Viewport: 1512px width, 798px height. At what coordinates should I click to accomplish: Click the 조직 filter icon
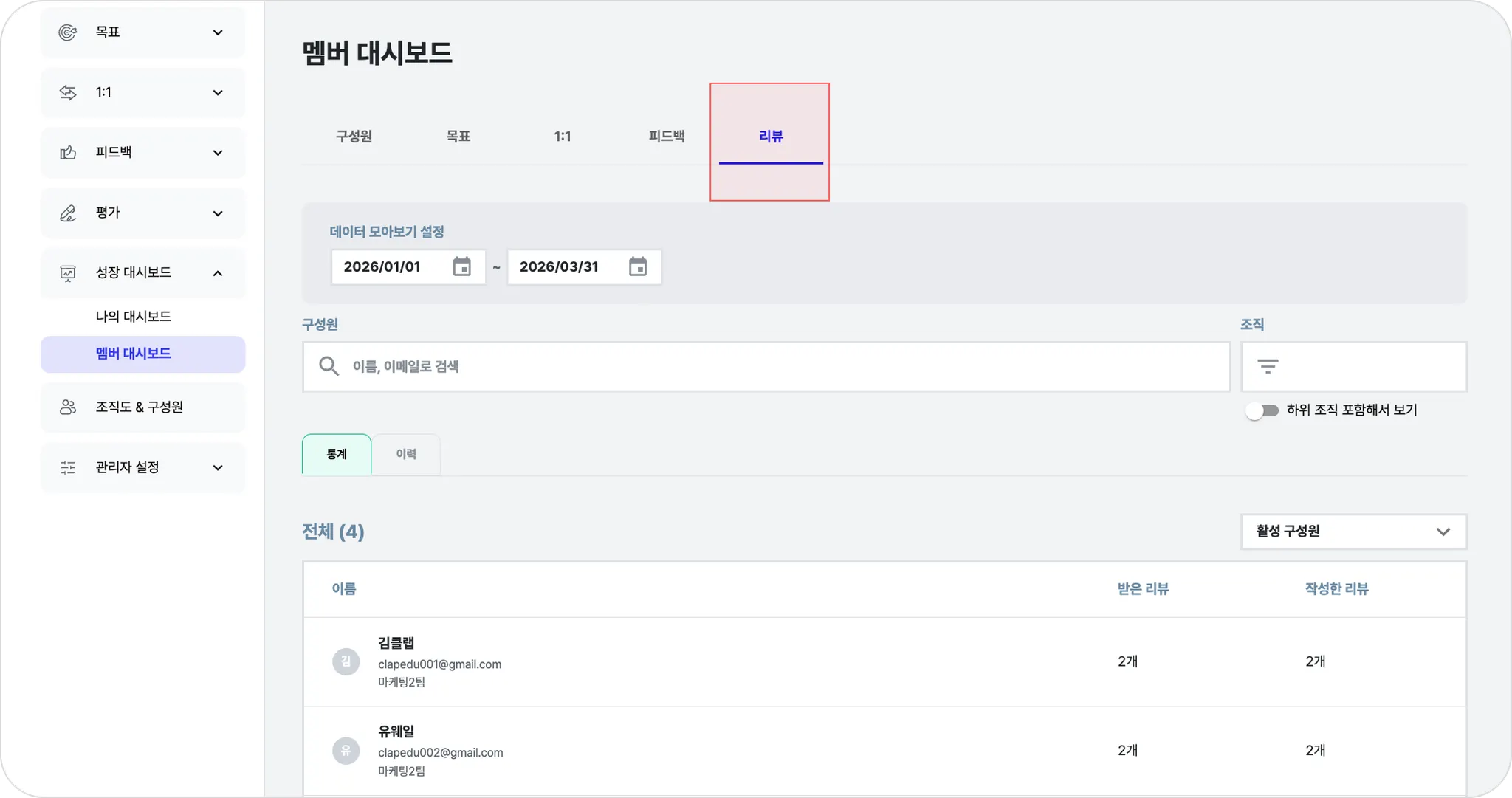click(x=1268, y=366)
